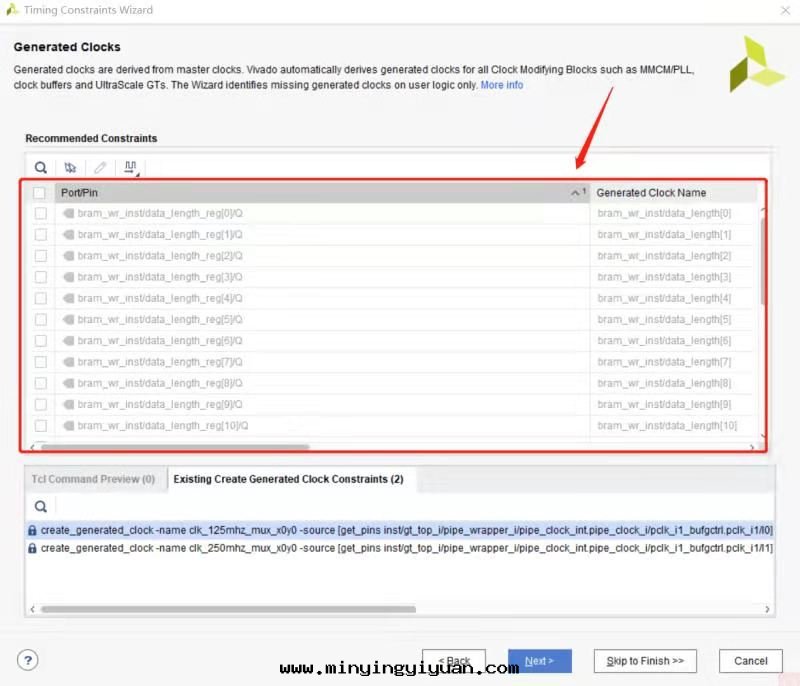800x686 pixels.
Task: Click the Cancel button
Action: [750, 661]
